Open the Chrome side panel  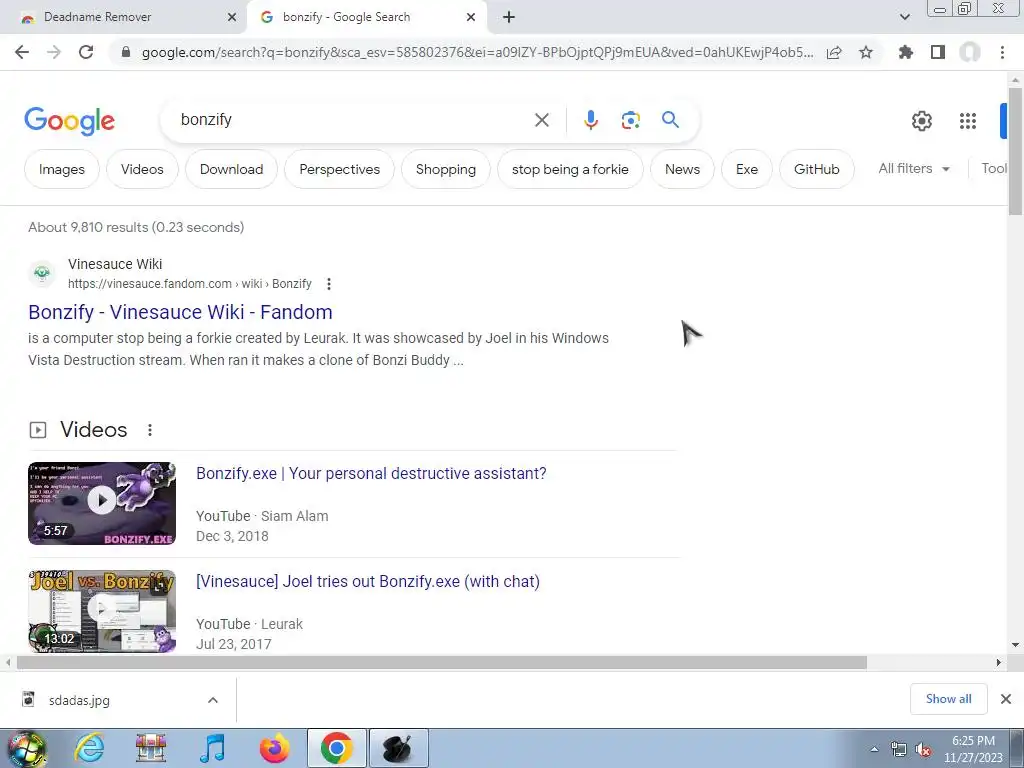coord(938,52)
